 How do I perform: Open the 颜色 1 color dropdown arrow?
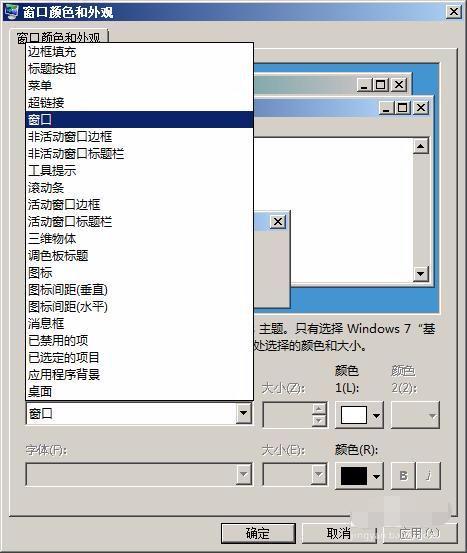tap(376, 415)
